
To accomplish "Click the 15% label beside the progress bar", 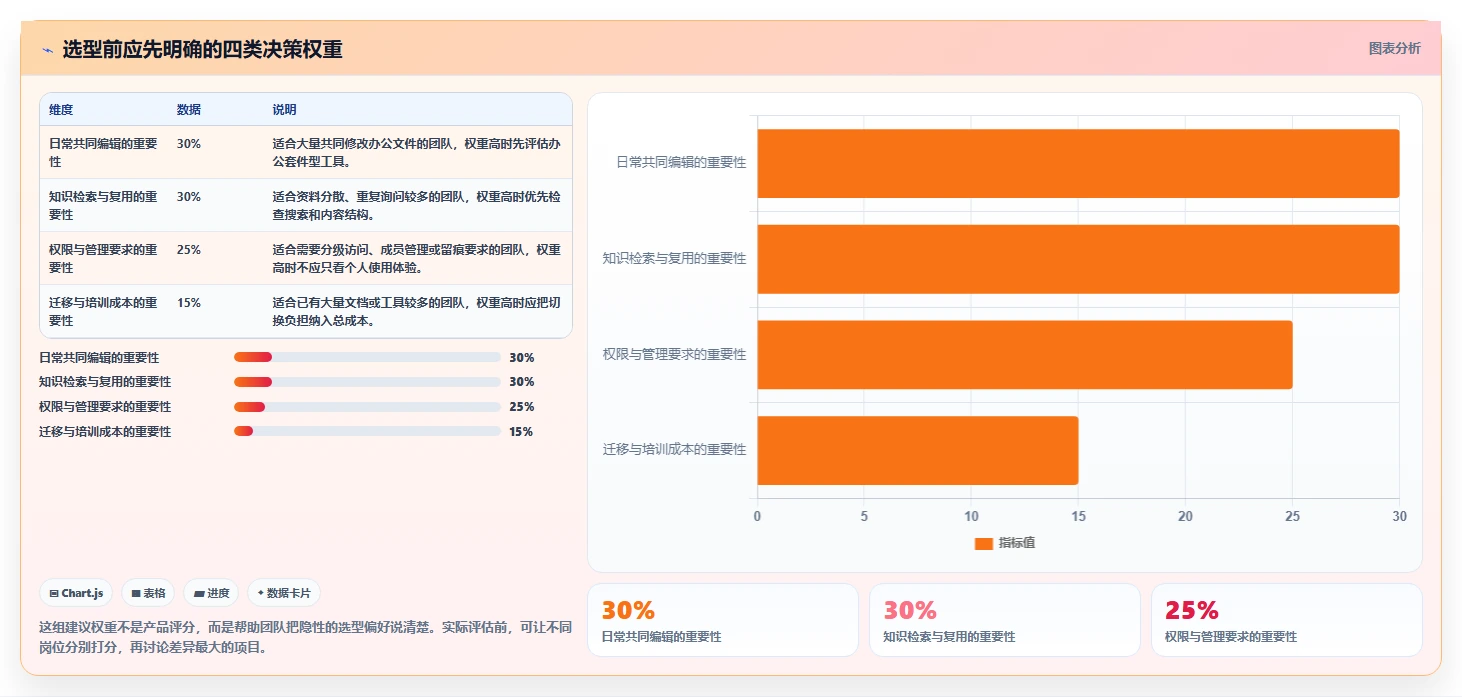I will coord(522,432).
